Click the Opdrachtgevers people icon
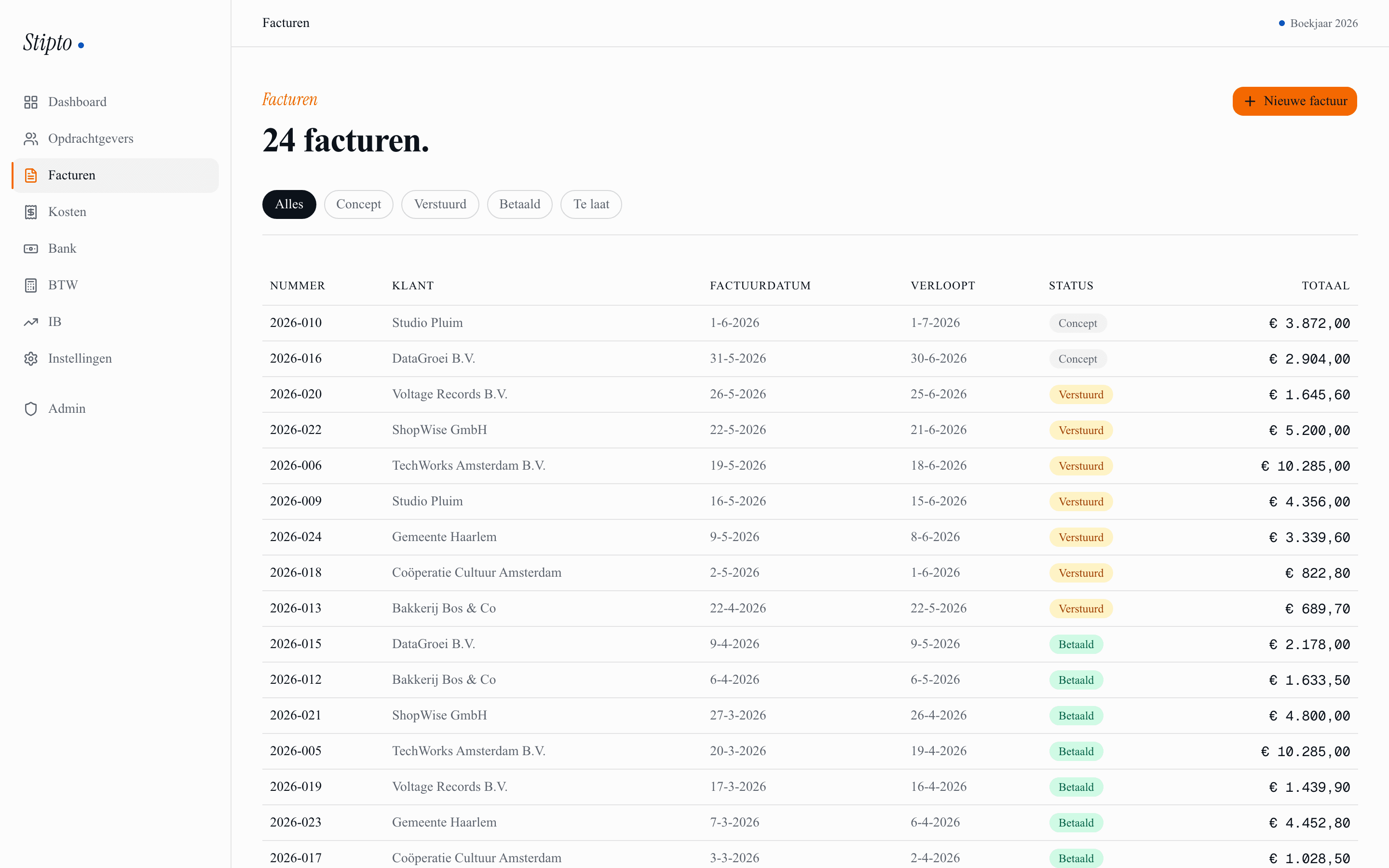The width and height of the screenshot is (1389, 868). 31,139
